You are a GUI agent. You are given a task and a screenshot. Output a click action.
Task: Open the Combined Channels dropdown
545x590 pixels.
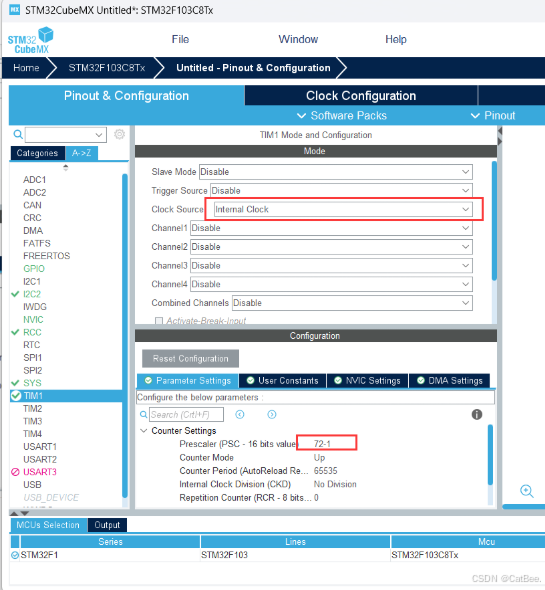click(x=352, y=303)
